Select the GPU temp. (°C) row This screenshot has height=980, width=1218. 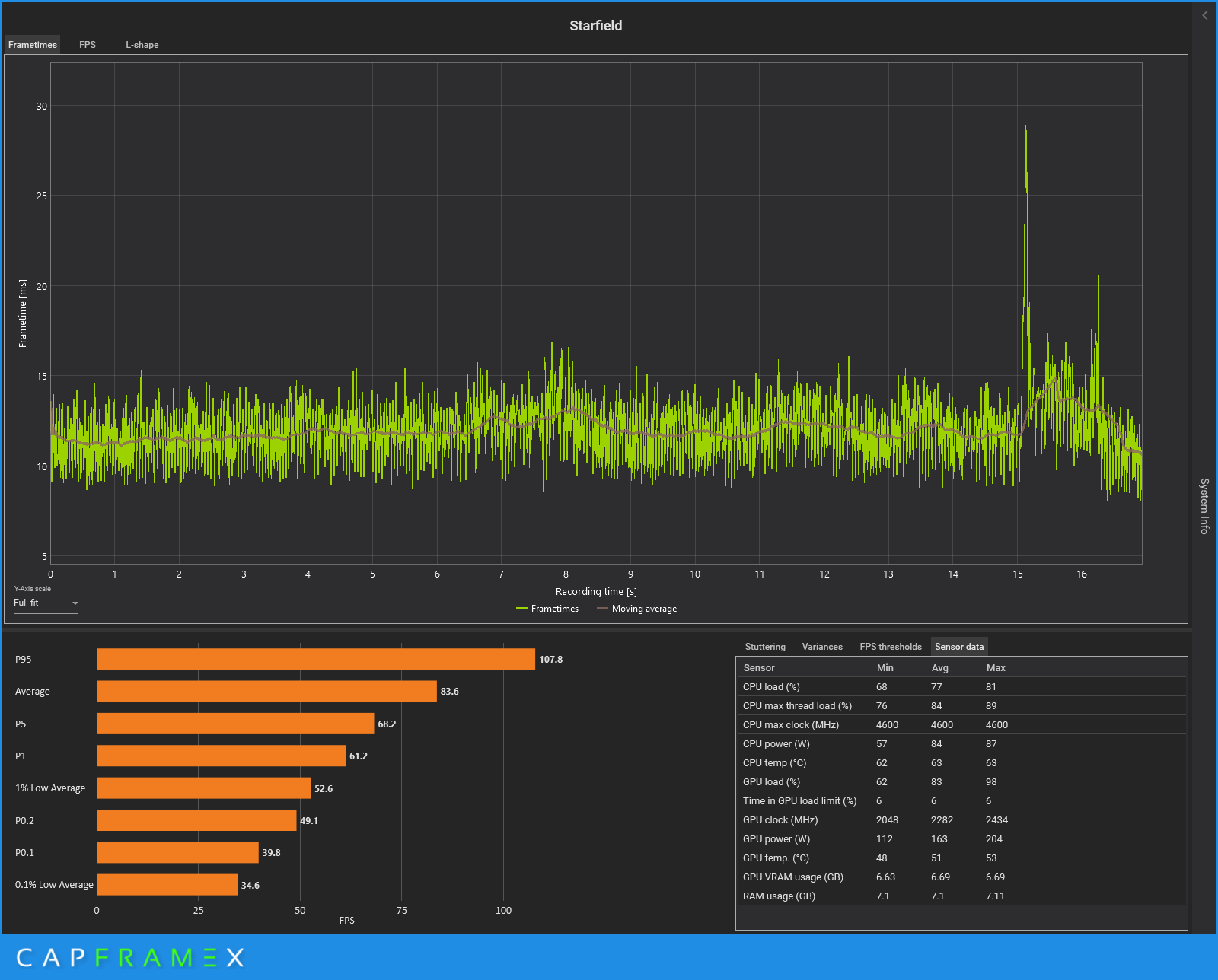pos(961,857)
